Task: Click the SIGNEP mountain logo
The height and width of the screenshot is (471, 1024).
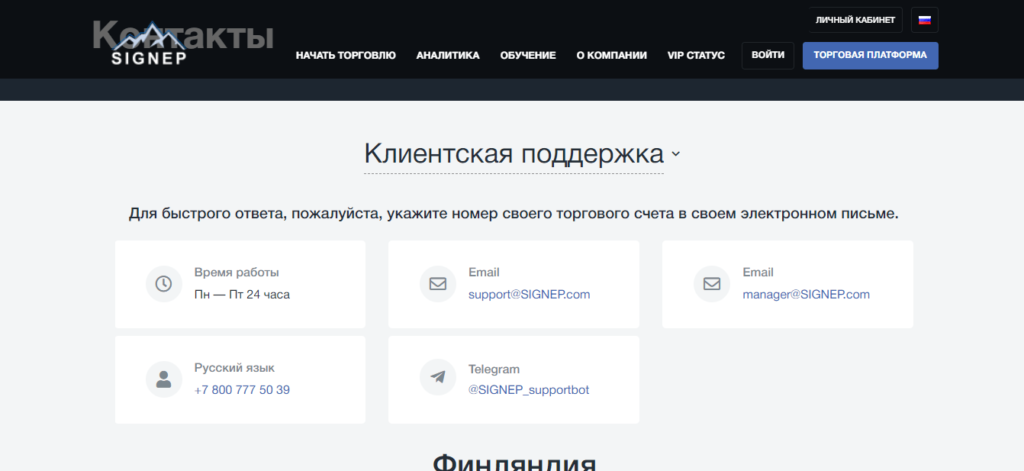Action: tap(149, 44)
